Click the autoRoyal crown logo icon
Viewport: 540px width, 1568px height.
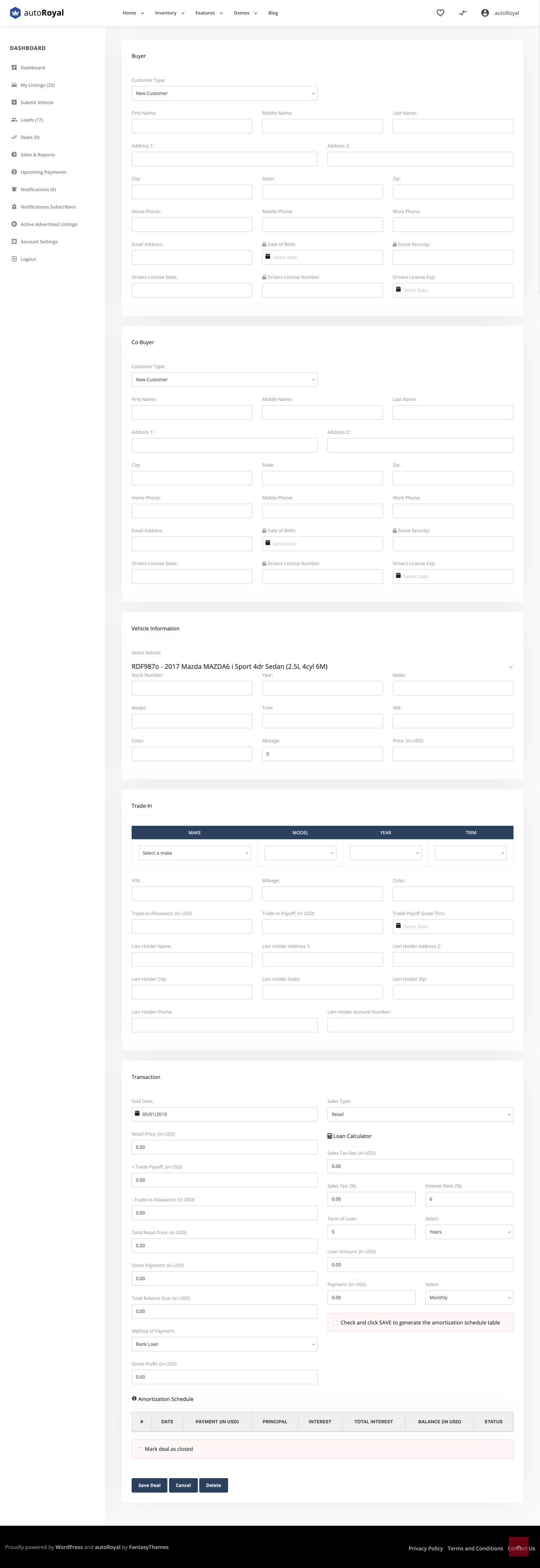tap(15, 13)
